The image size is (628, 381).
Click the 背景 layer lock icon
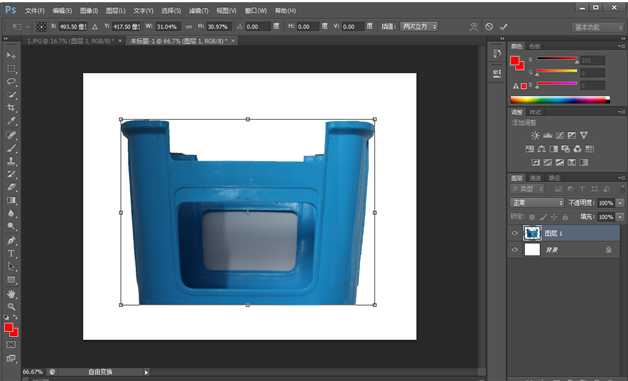pyautogui.click(x=608, y=250)
